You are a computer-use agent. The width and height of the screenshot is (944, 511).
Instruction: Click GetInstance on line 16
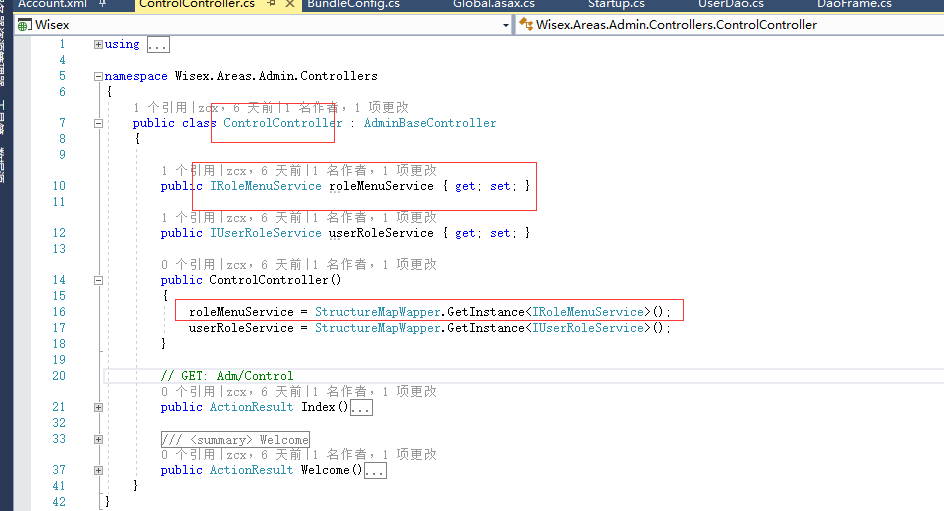click(x=486, y=312)
